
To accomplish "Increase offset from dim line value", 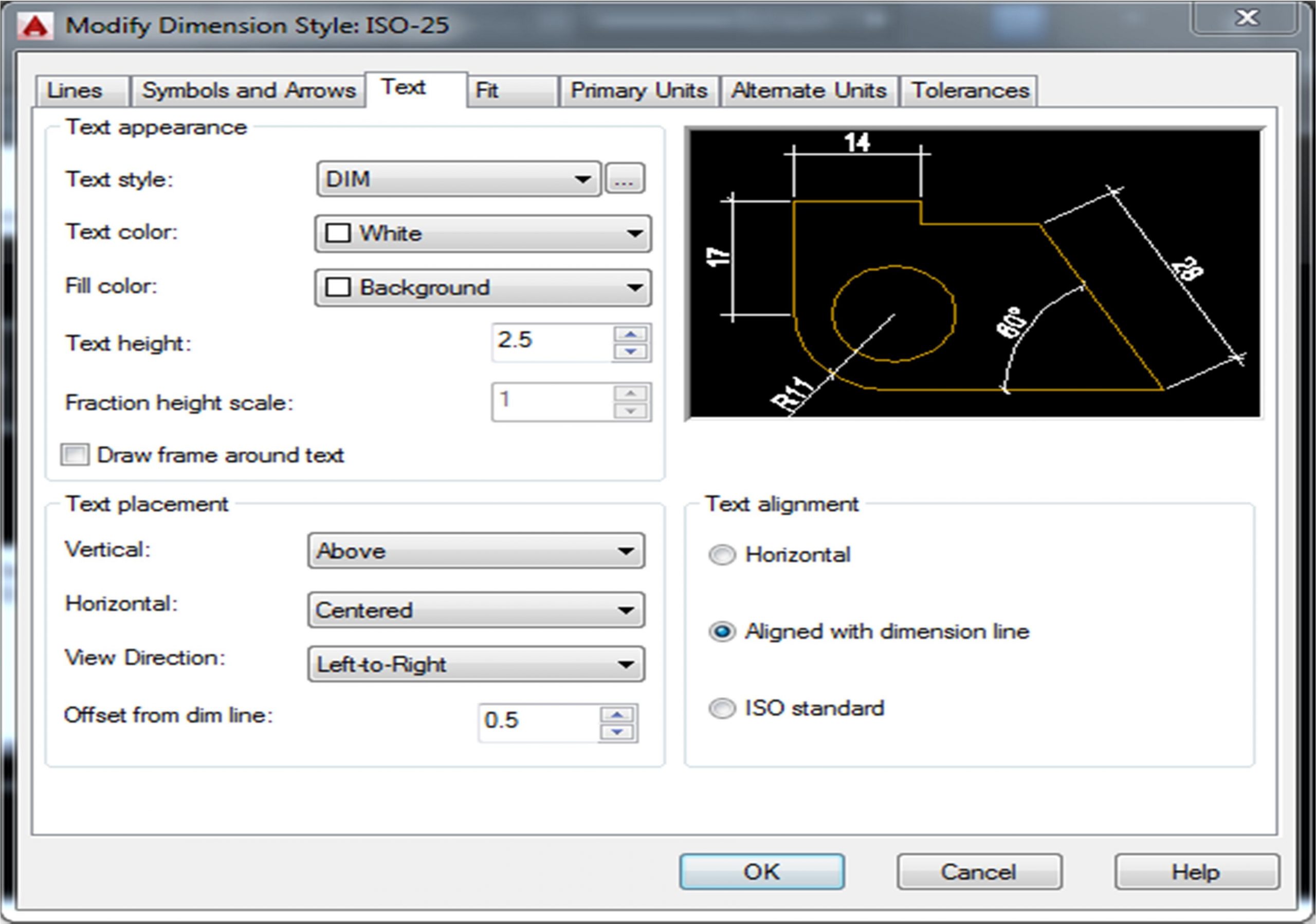I will tap(617, 714).
